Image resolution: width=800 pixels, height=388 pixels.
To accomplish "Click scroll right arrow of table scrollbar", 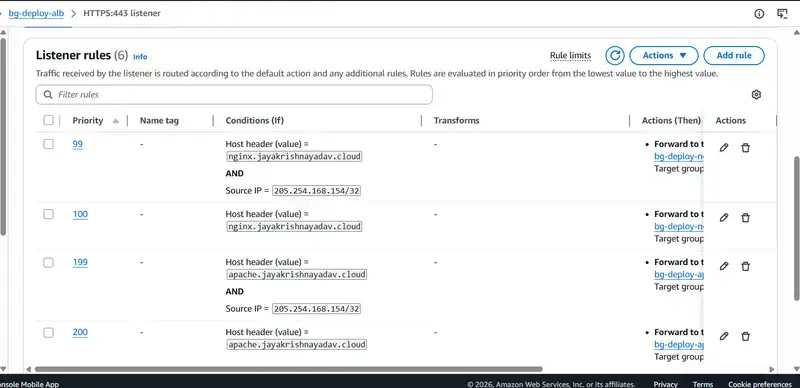I will pos(771,369).
